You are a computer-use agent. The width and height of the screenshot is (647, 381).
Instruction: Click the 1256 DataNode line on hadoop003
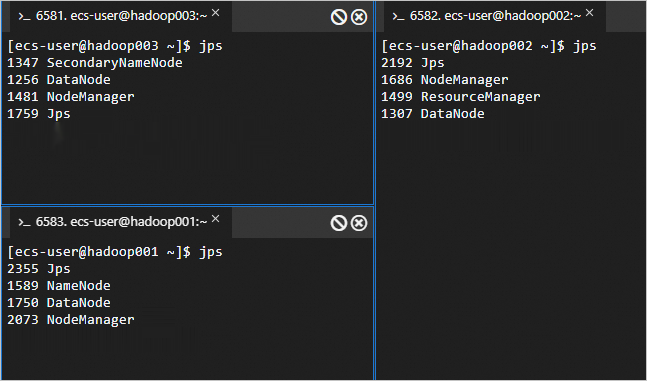[59, 80]
